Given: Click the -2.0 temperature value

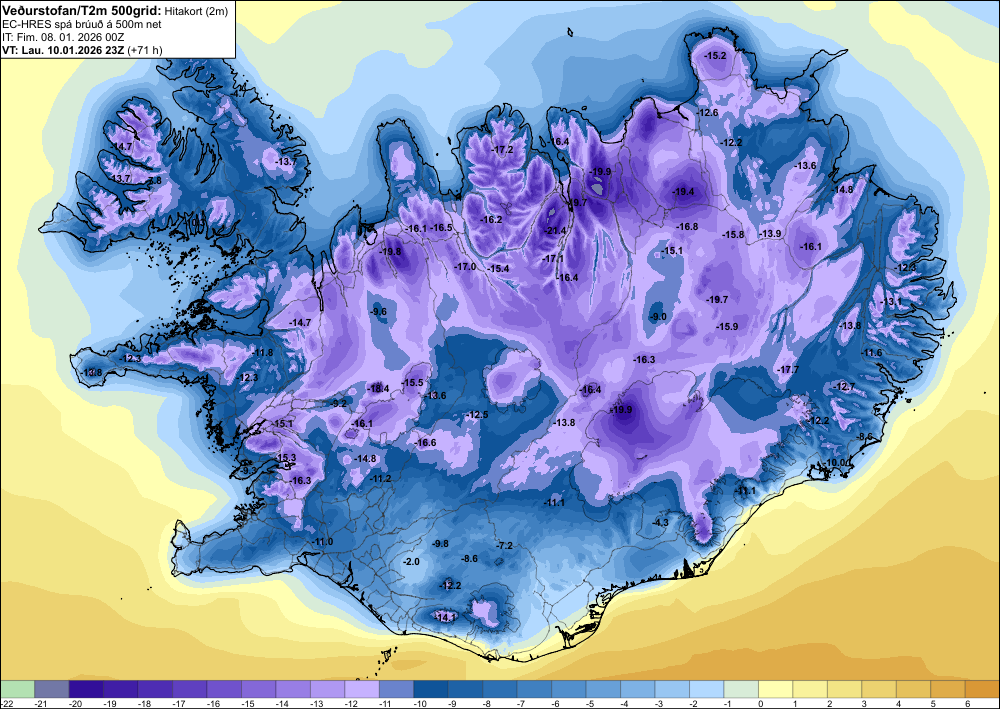Looking at the screenshot, I should tap(412, 561).
